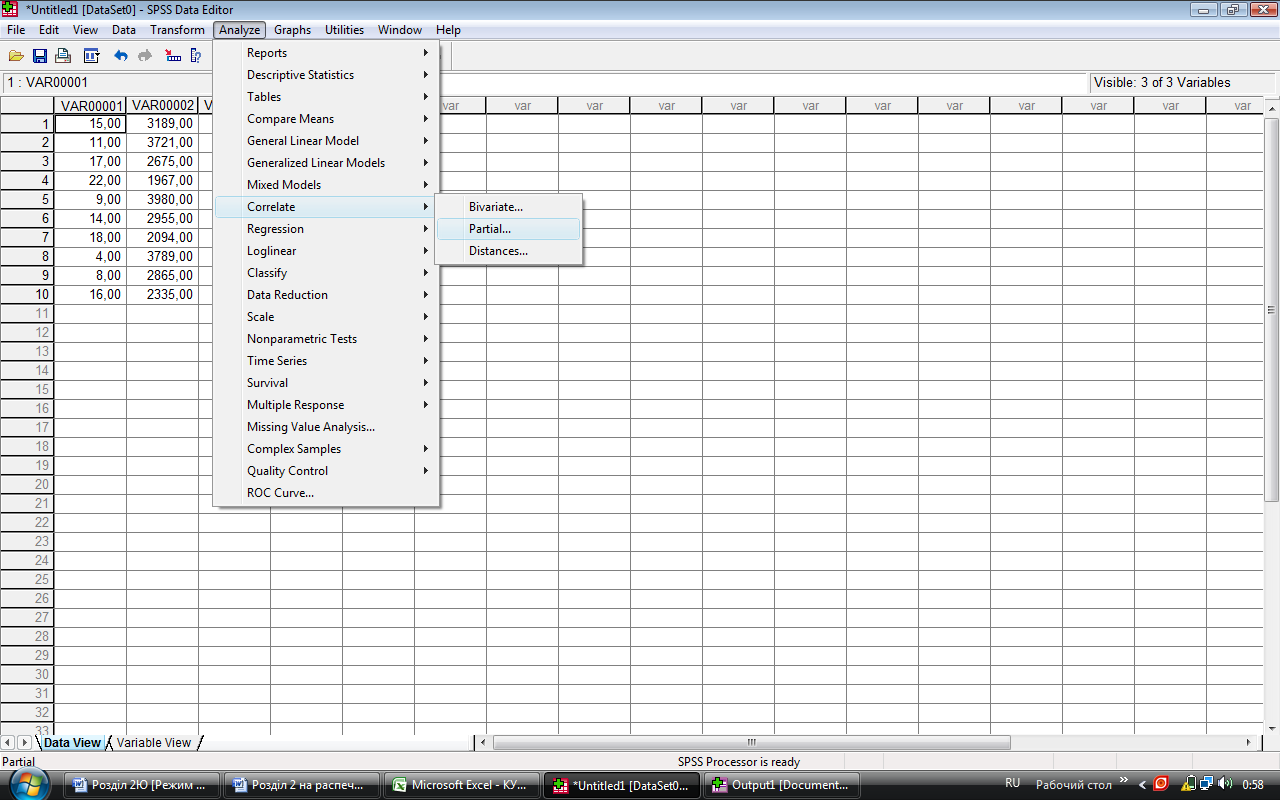
Task: Expand the General Linear Model submenu
Action: point(326,141)
